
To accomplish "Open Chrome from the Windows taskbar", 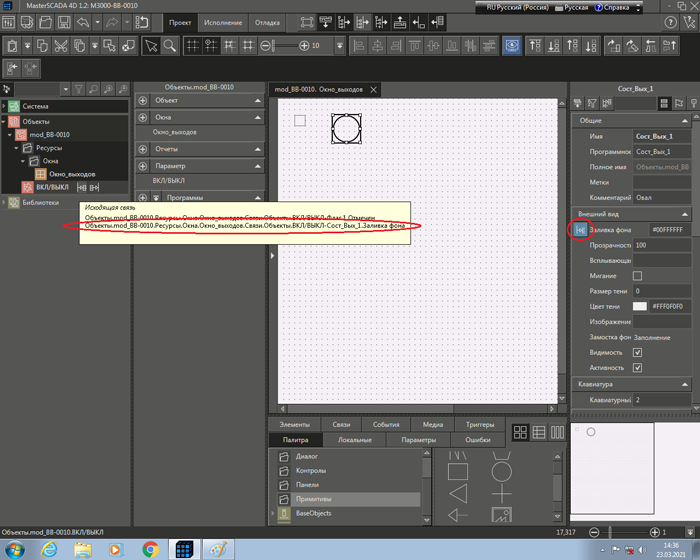I will (150, 549).
